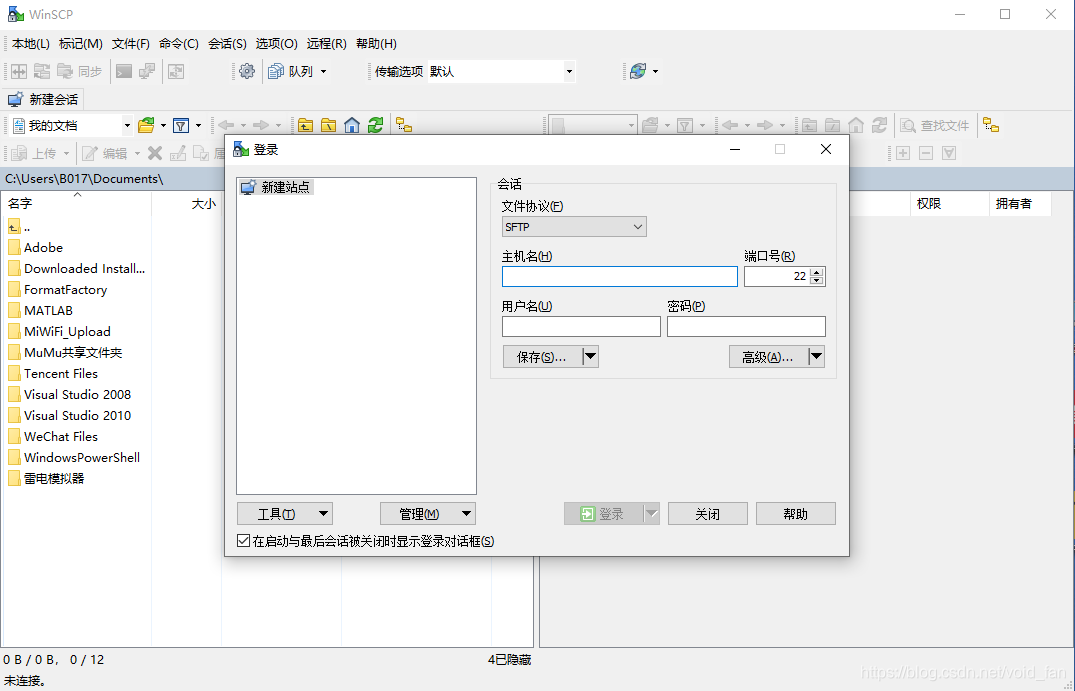1075x691 pixels.
Task: Sort remote files by 权限 column header
Action: tap(950, 204)
